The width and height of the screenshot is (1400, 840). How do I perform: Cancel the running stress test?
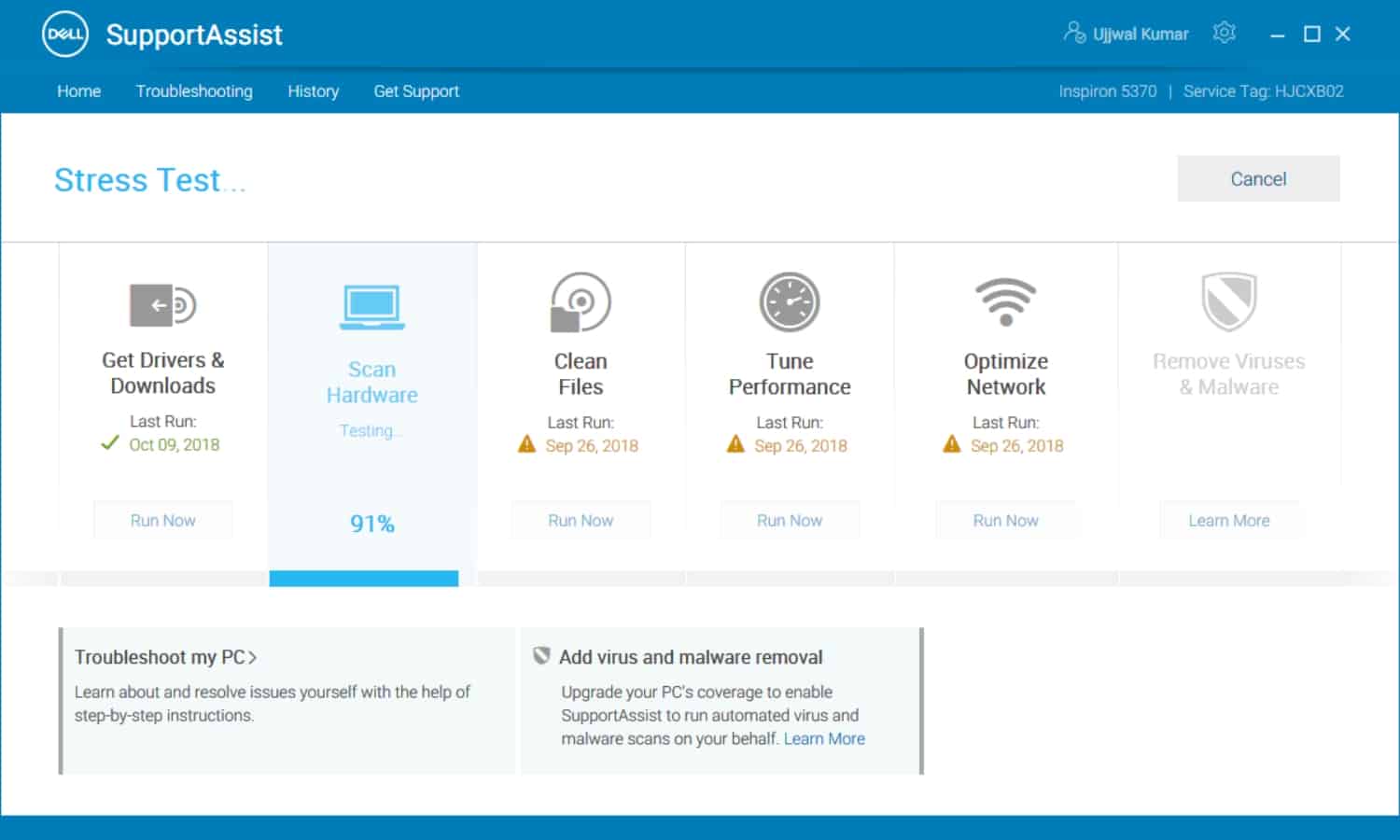tap(1258, 178)
